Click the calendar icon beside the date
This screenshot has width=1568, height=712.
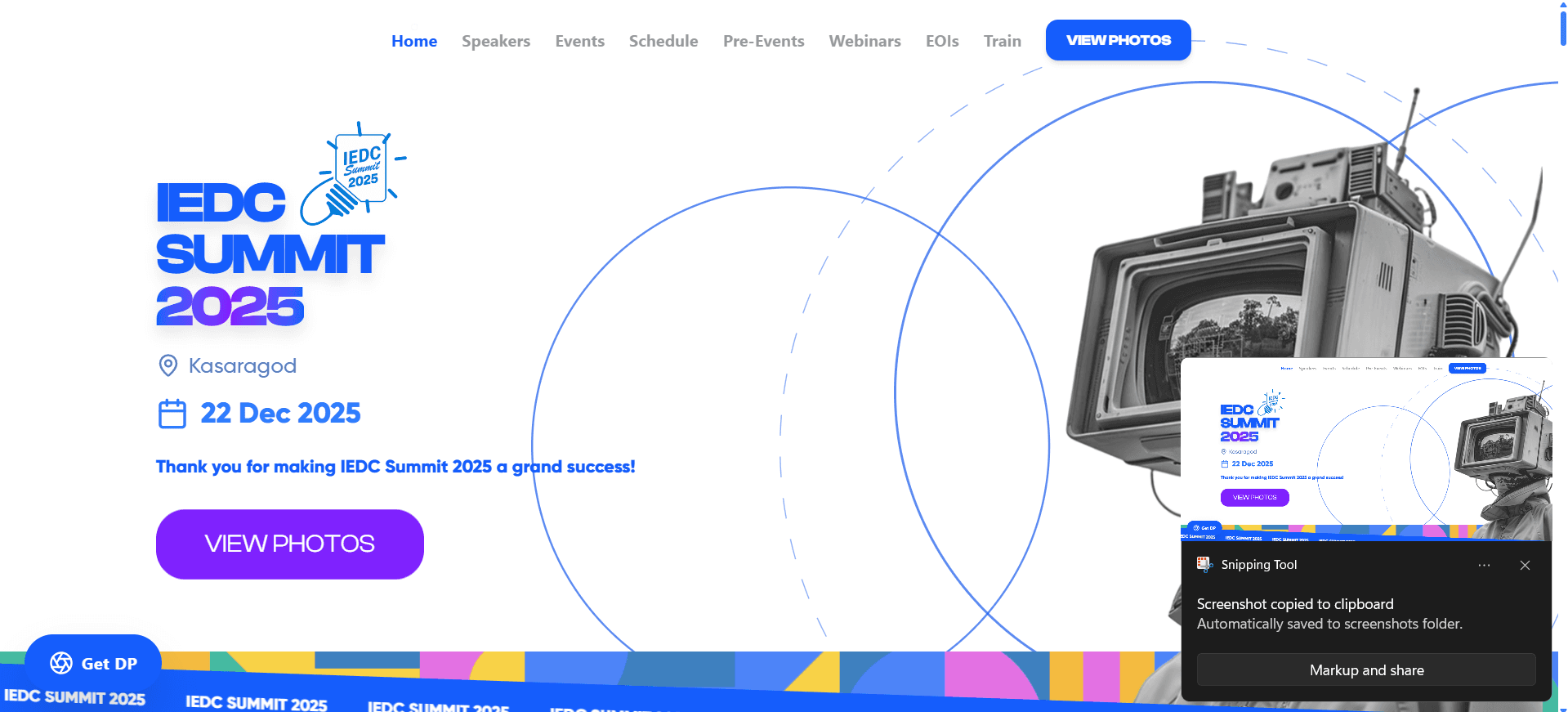tap(172, 414)
